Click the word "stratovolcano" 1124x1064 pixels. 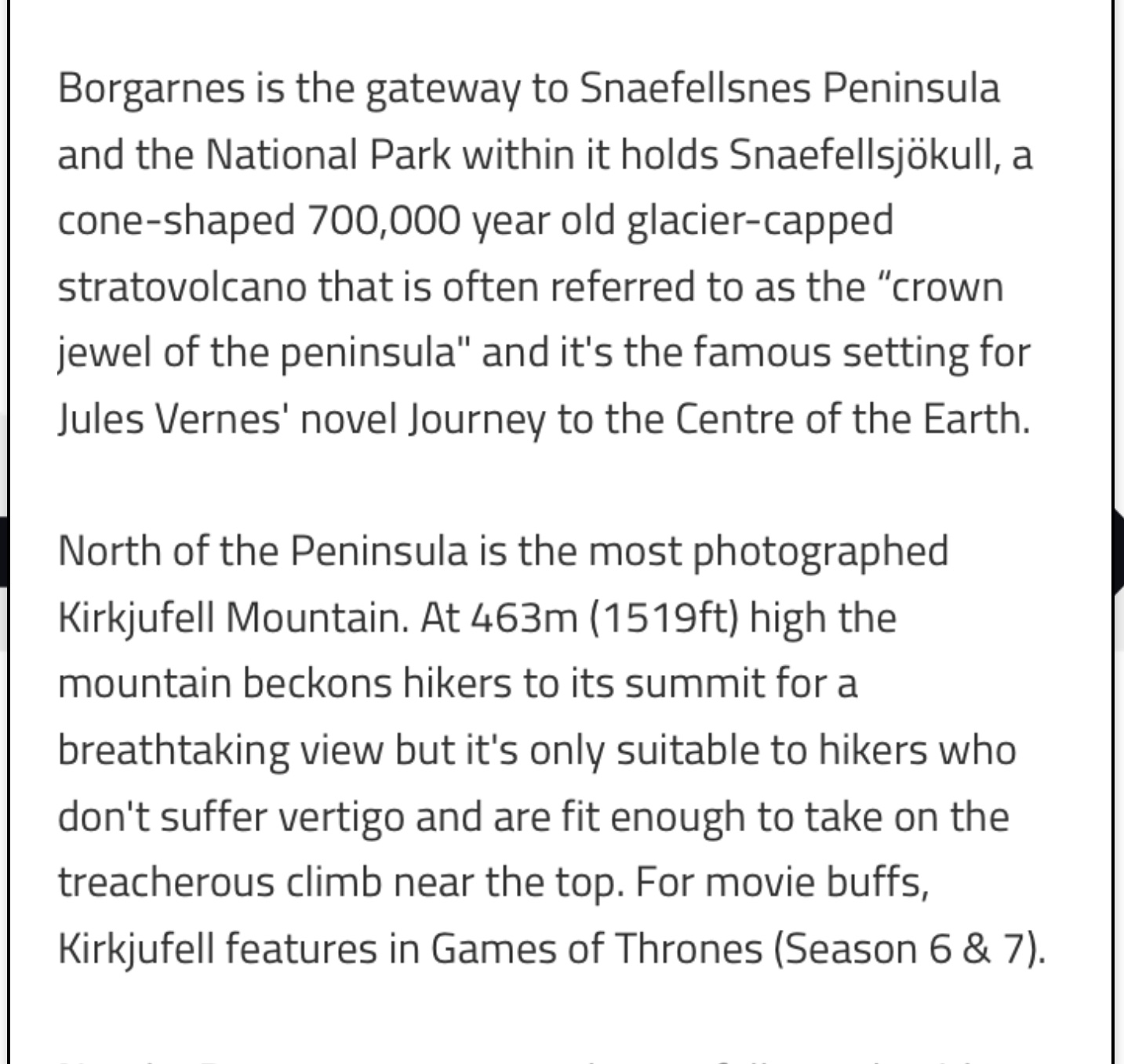coord(182,286)
